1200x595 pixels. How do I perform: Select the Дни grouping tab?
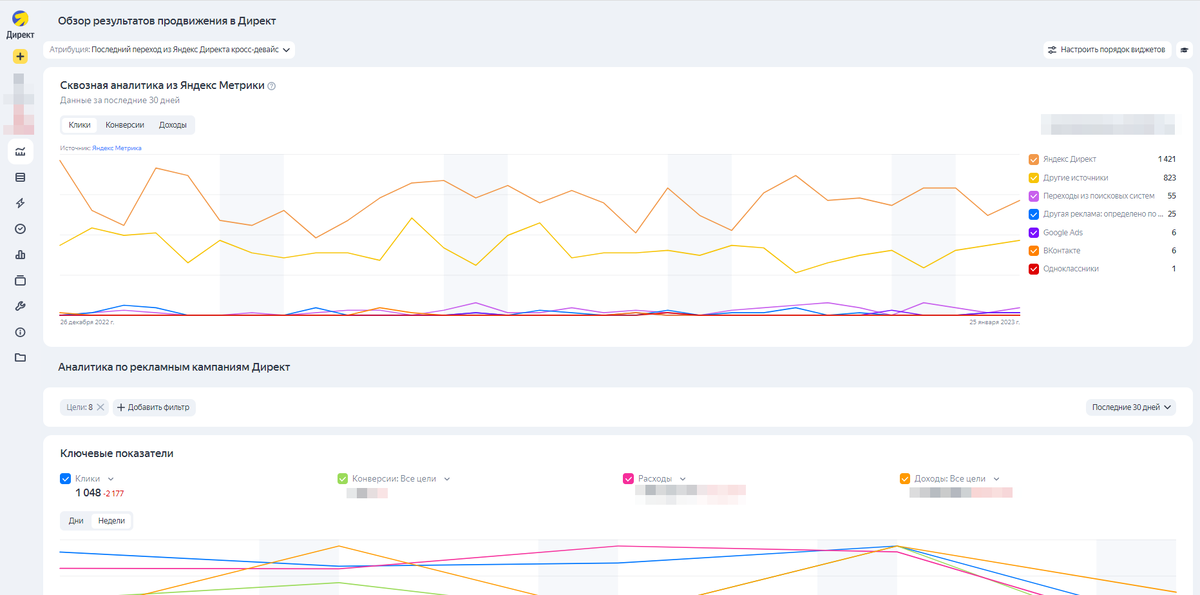[76, 521]
